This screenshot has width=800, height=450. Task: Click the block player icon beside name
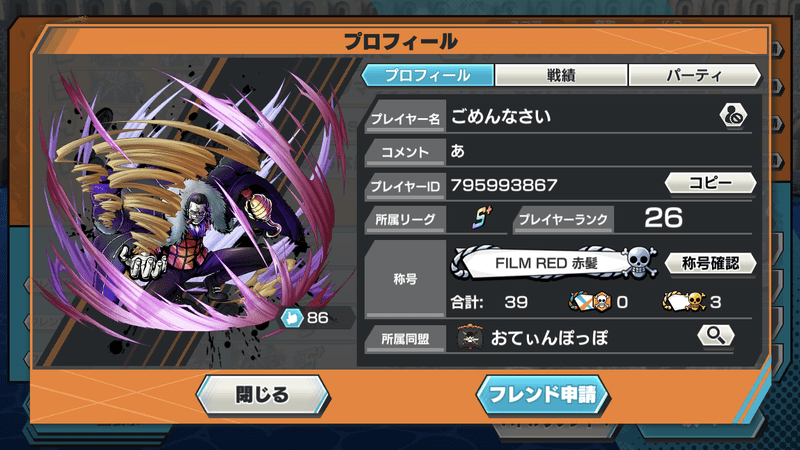pos(733,116)
